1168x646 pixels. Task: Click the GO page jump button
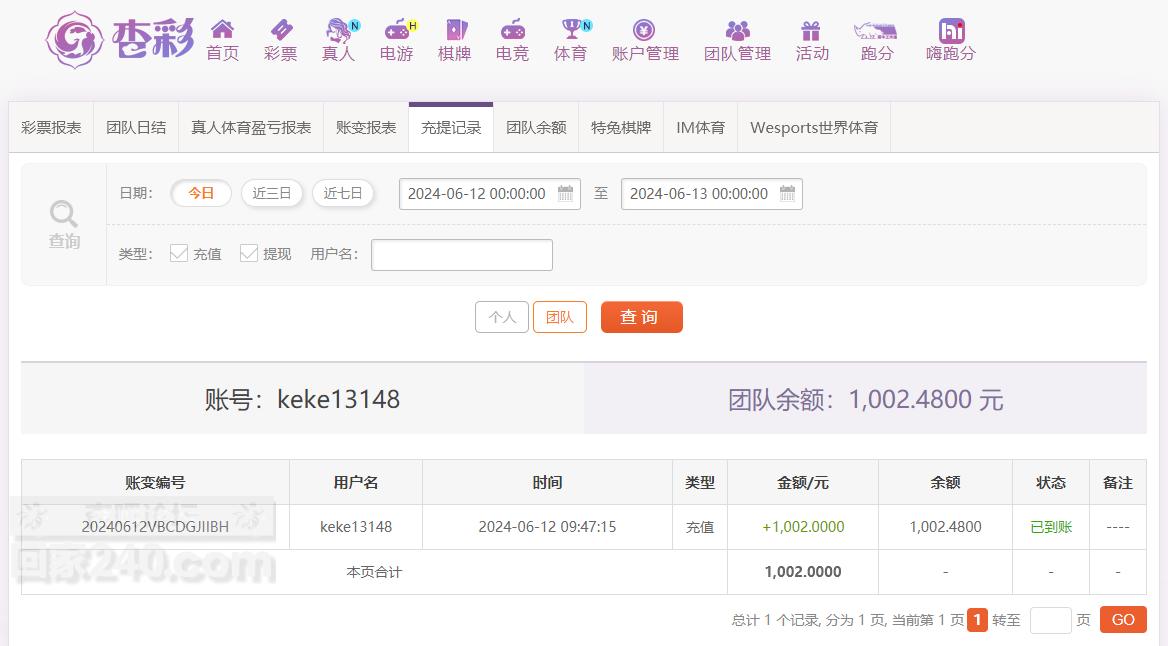click(1123, 620)
